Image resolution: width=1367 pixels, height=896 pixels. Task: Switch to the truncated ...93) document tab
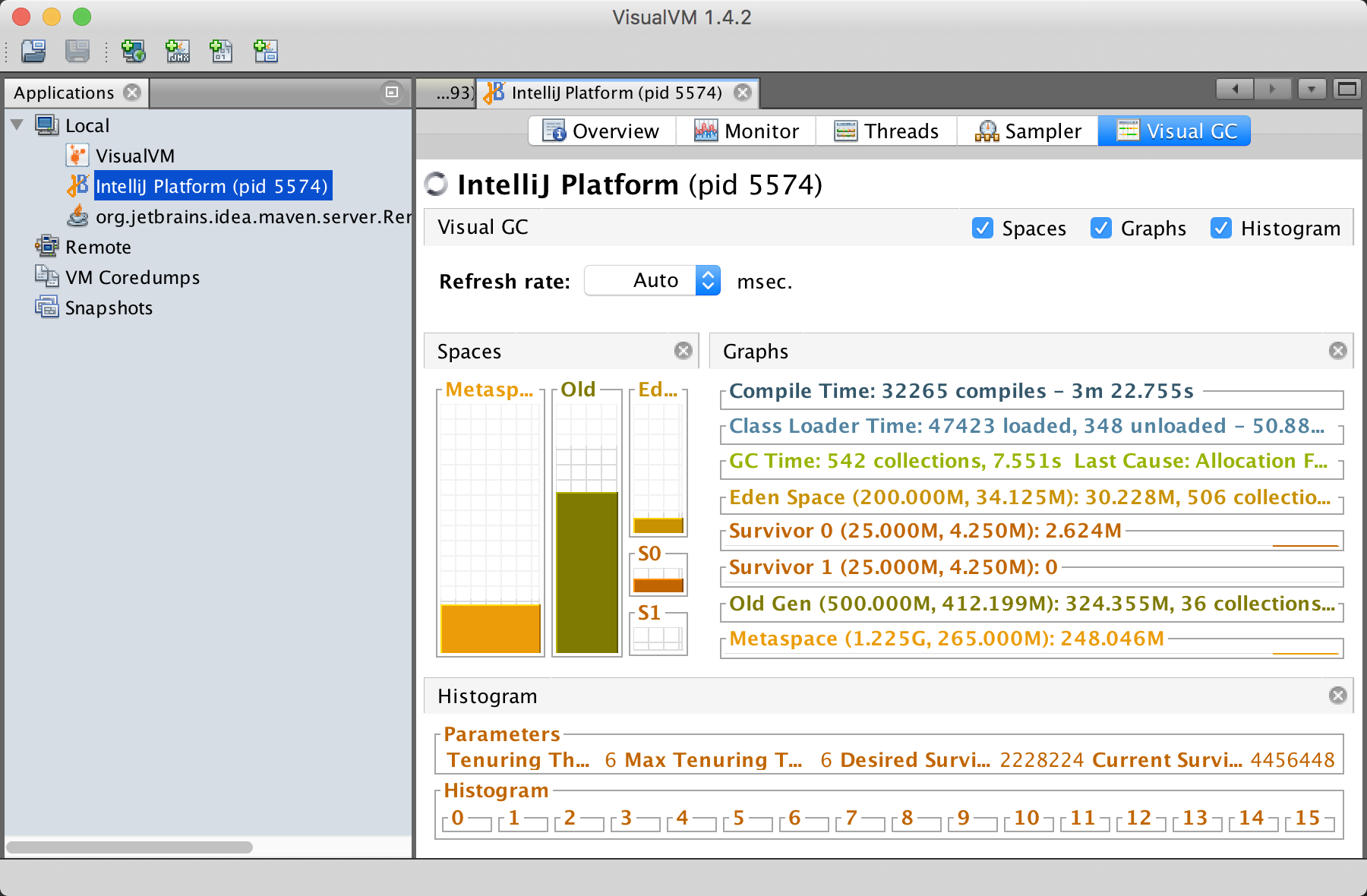[x=447, y=93]
